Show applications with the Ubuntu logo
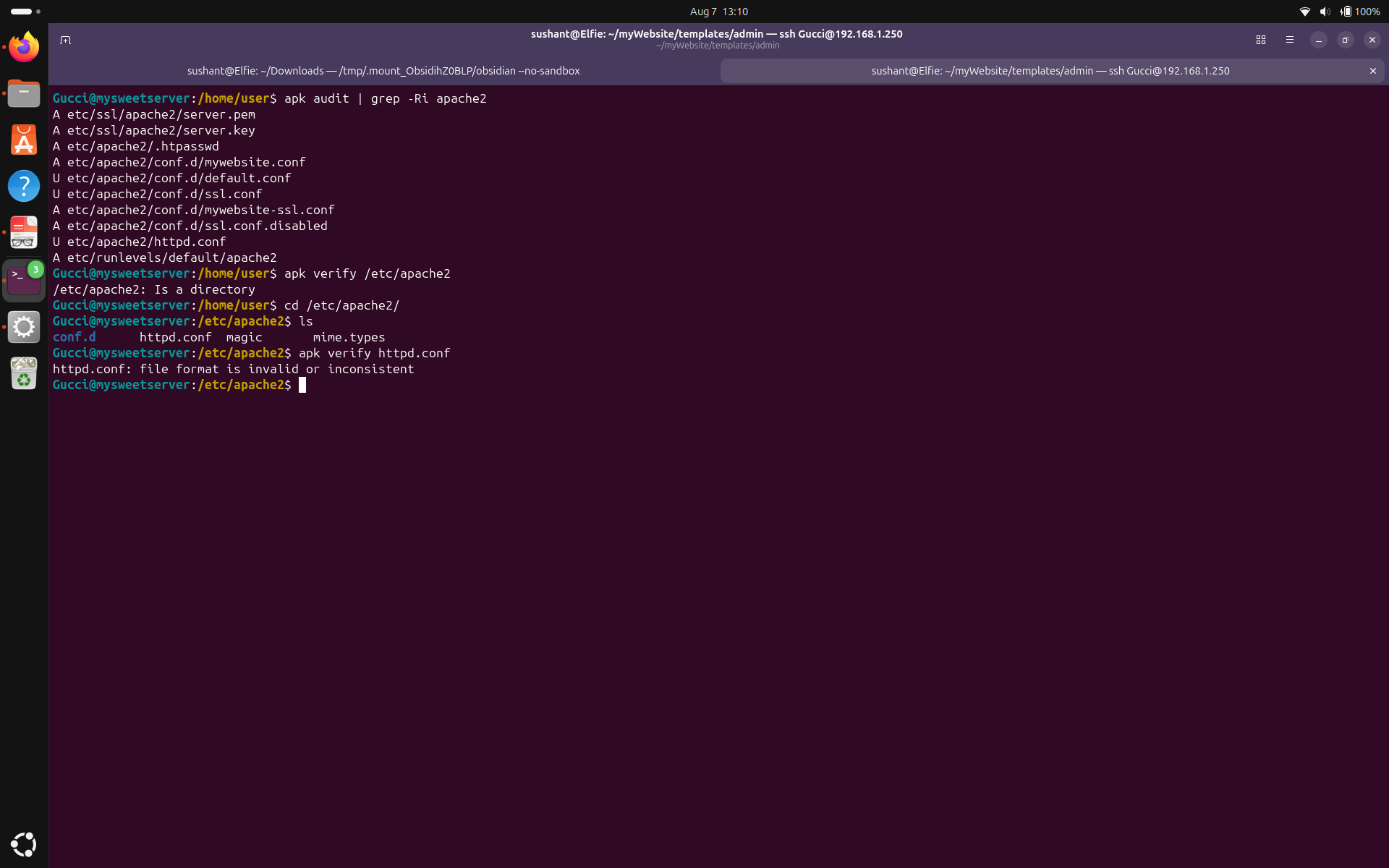The height and width of the screenshot is (868, 1389). tap(24, 844)
